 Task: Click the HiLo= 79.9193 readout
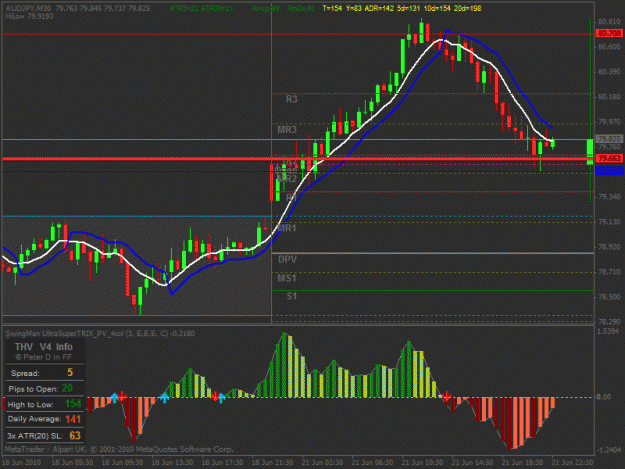[x=29, y=16]
